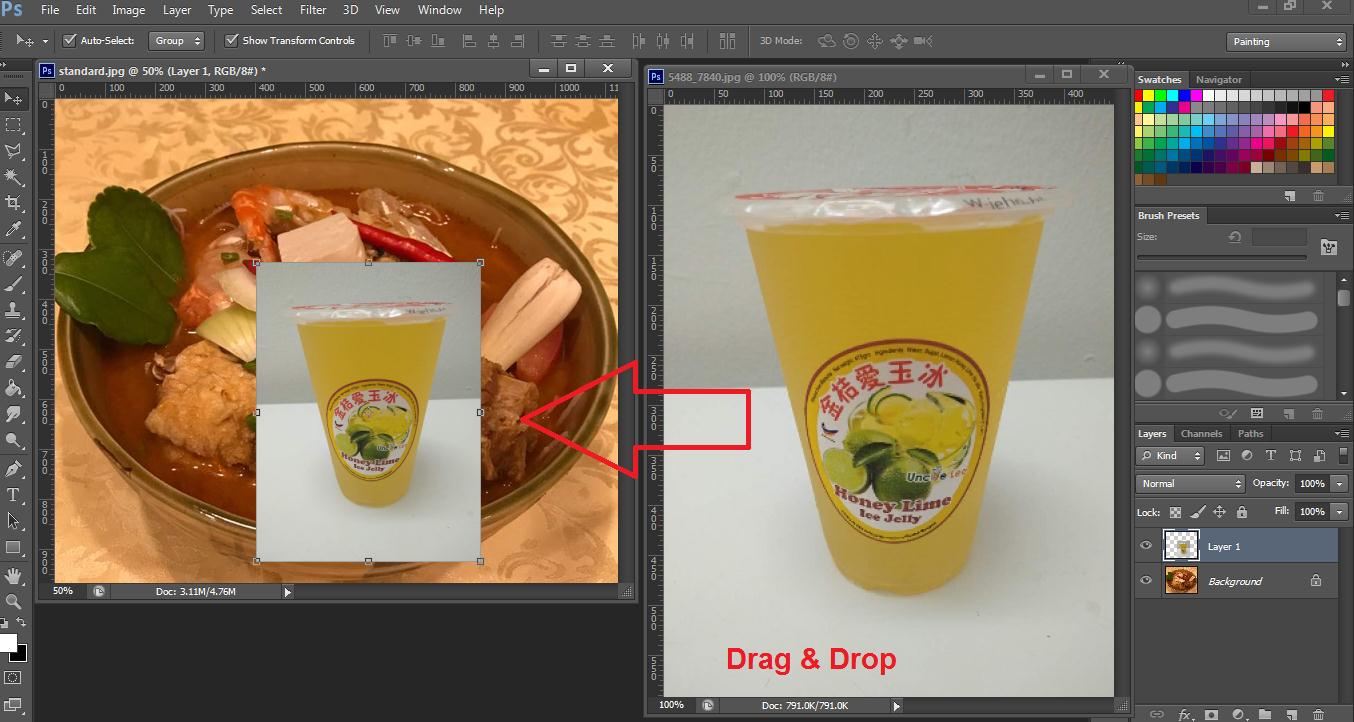Select the Rectangular Marquee tool

(x=14, y=125)
